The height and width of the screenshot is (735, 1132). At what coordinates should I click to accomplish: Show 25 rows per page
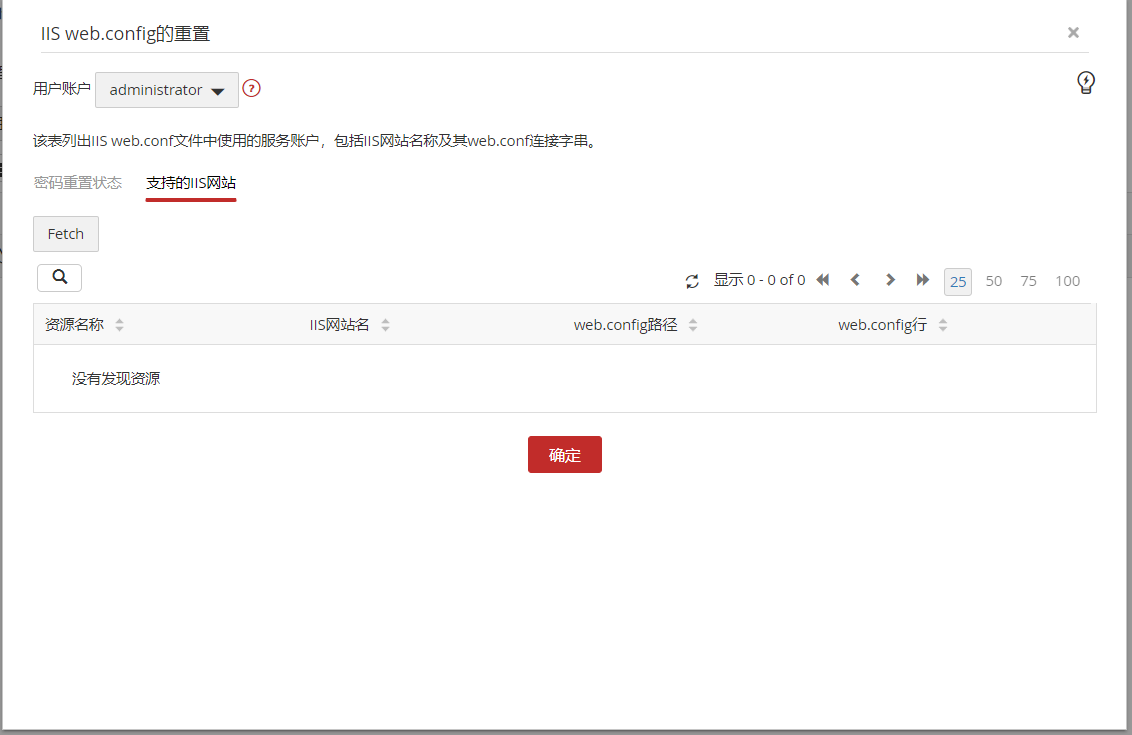pos(958,282)
